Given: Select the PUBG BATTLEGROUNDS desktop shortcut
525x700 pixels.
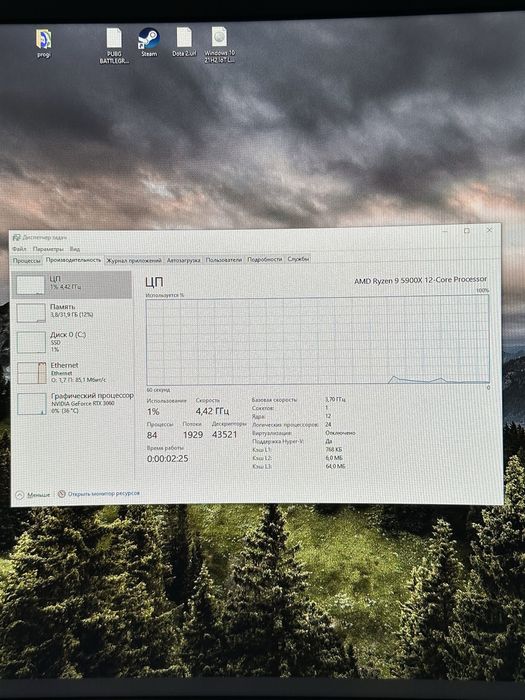Looking at the screenshot, I should tap(114, 46).
